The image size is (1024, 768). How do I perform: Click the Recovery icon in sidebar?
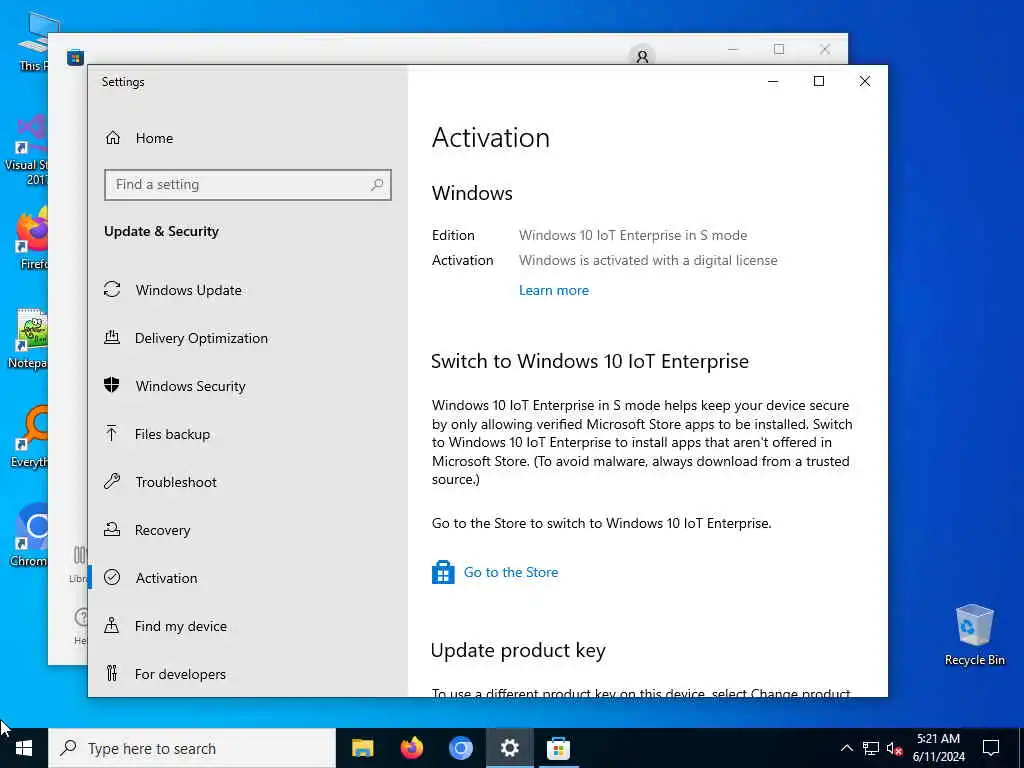[x=112, y=530]
